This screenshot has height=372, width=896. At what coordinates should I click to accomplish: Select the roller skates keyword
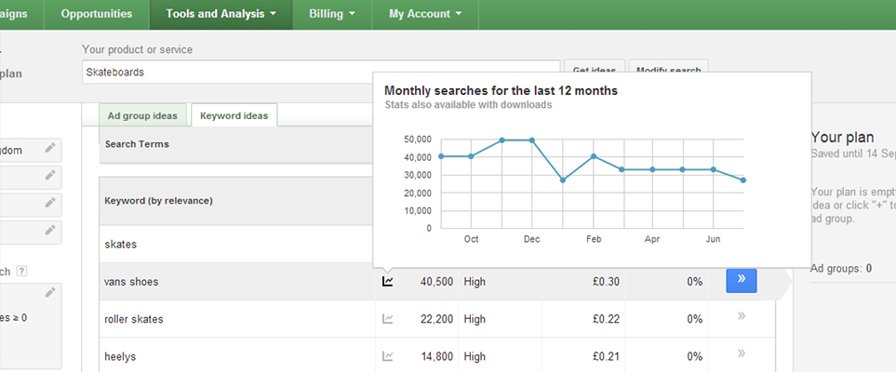click(x=134, y=319)
